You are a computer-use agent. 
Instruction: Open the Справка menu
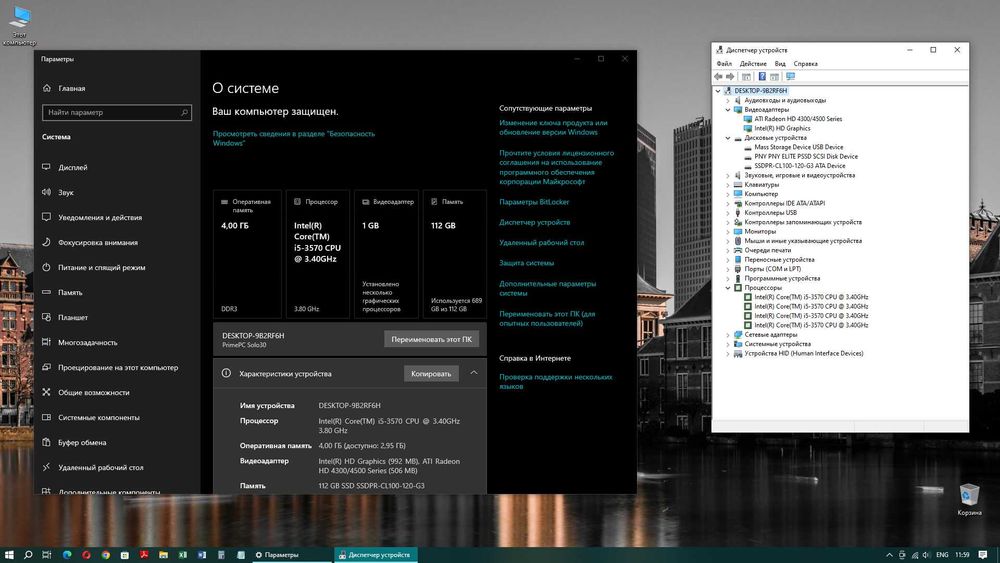(805, 64)
